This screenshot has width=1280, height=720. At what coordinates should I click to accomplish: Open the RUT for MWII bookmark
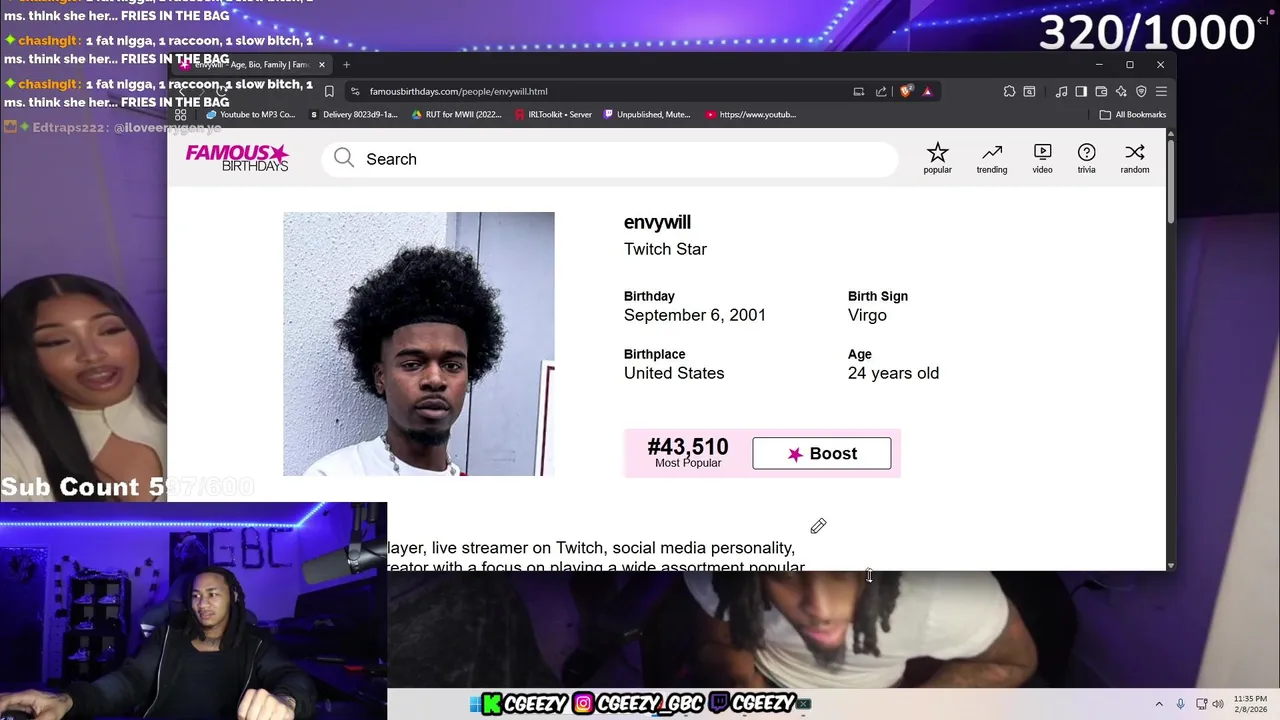[x=457, y=114]
